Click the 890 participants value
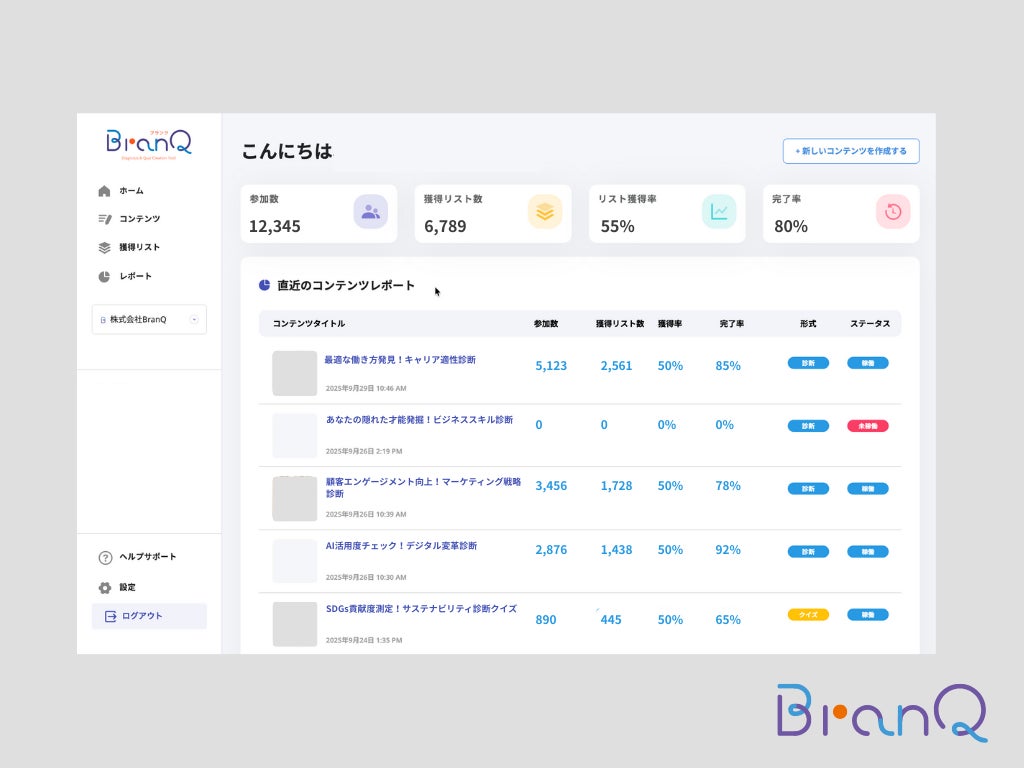Image resolution: width=1024 pixels, height=768 pixels. [546, 620]
